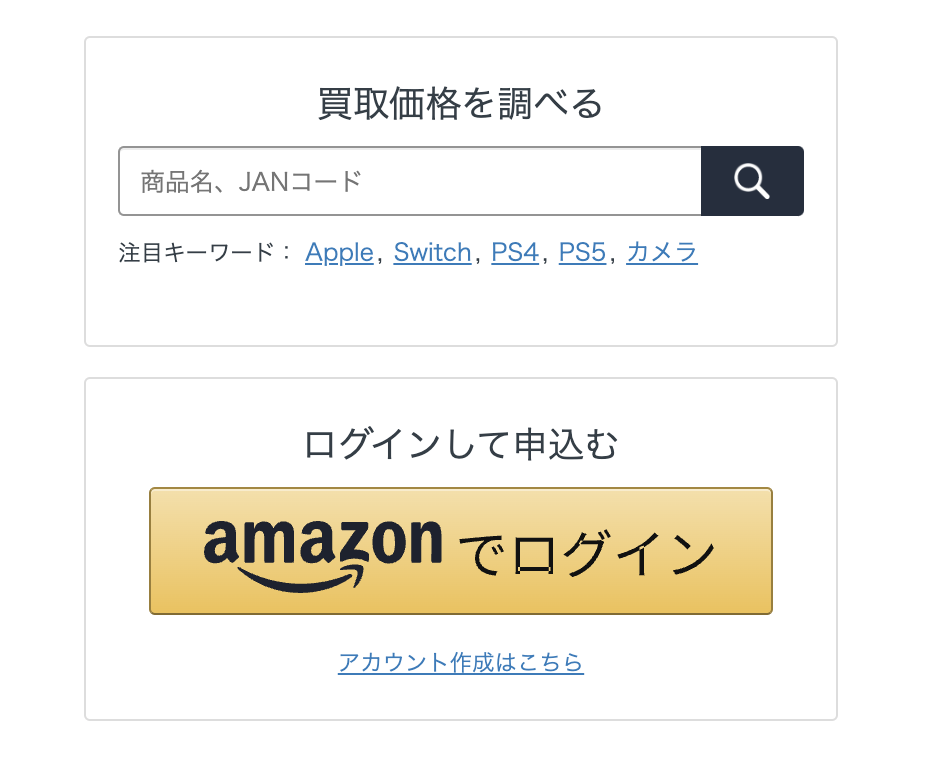Follow the アカウント作成はこちら link
926x772 pixels.
click(x=460, y=662)
